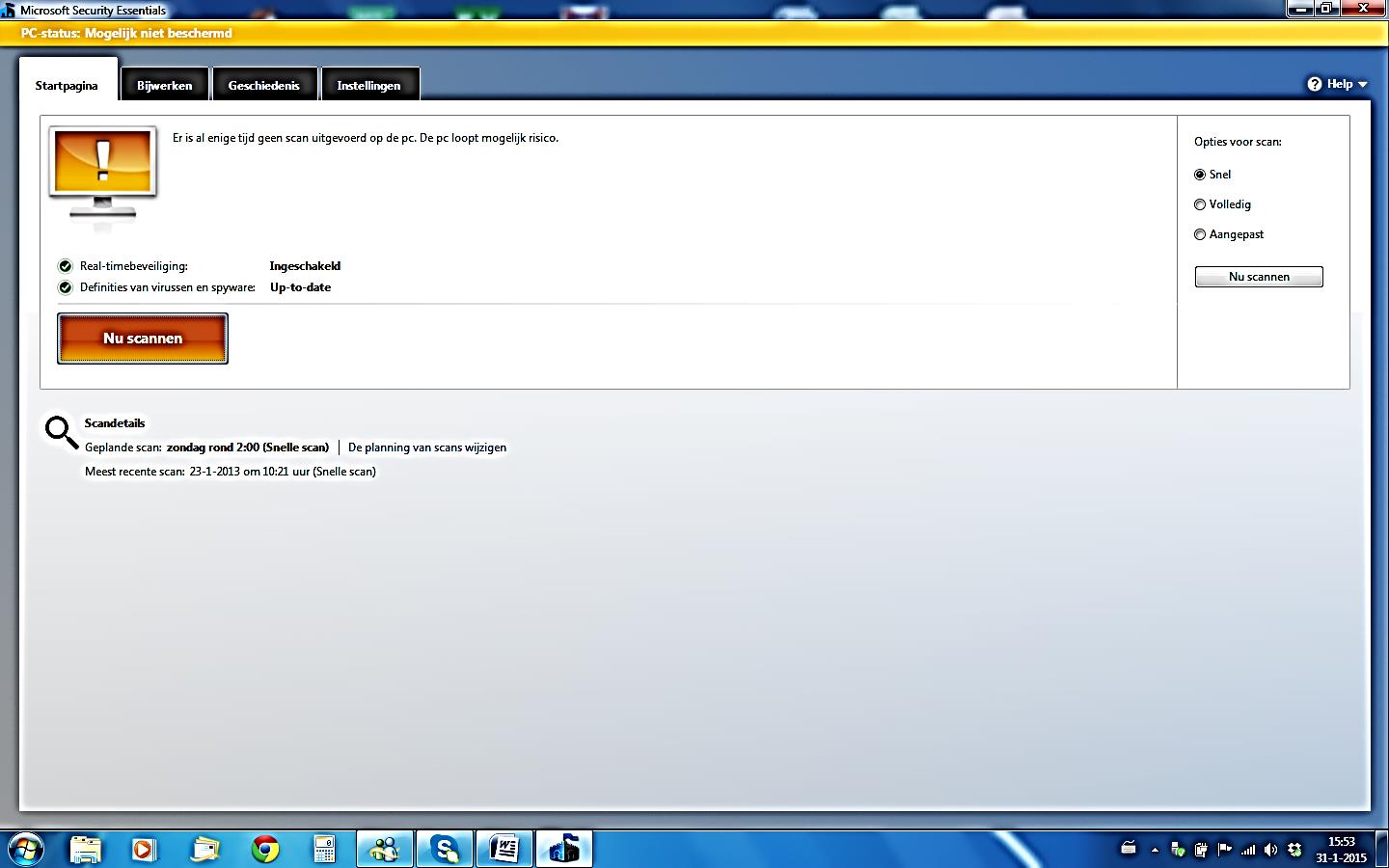Image resolution: width=1389 pixels, height=868 pixels.
Task: Click the Help question mark icon
Action: point(1315,84)
